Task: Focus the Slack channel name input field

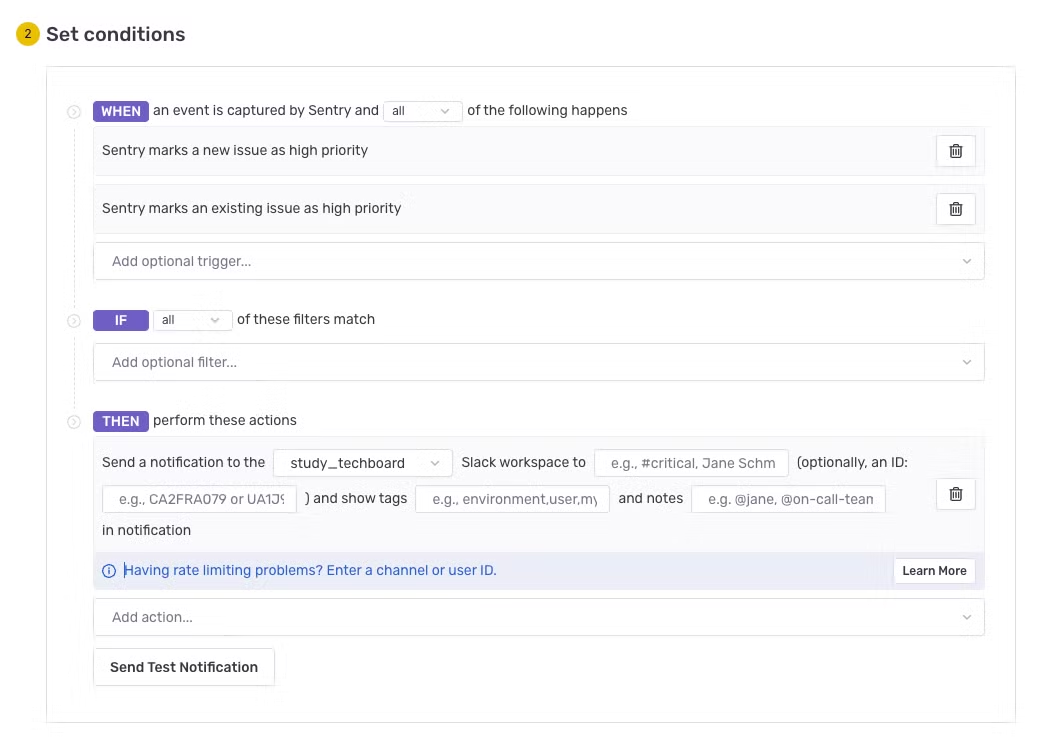Action: [691, 463]
